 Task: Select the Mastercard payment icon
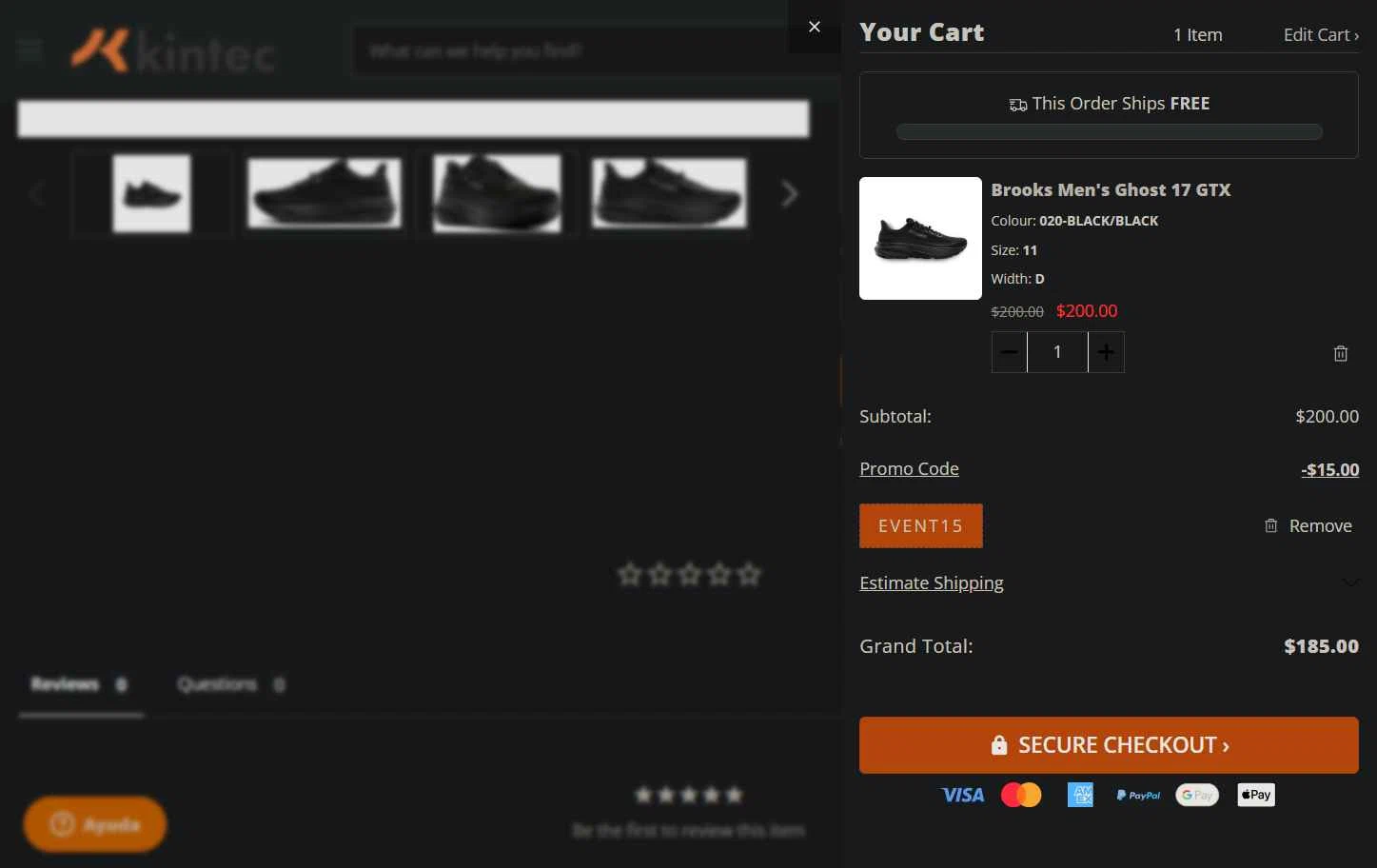[x=1021, y=795]
